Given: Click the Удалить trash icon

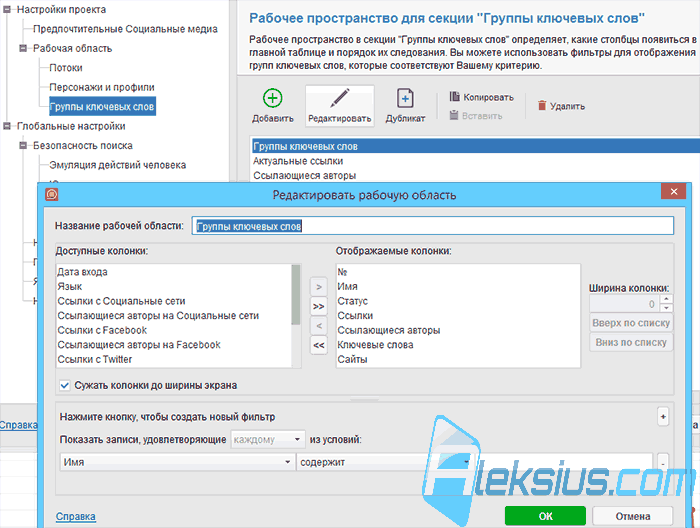Looking at the screenshot, I should pos(542,106).
